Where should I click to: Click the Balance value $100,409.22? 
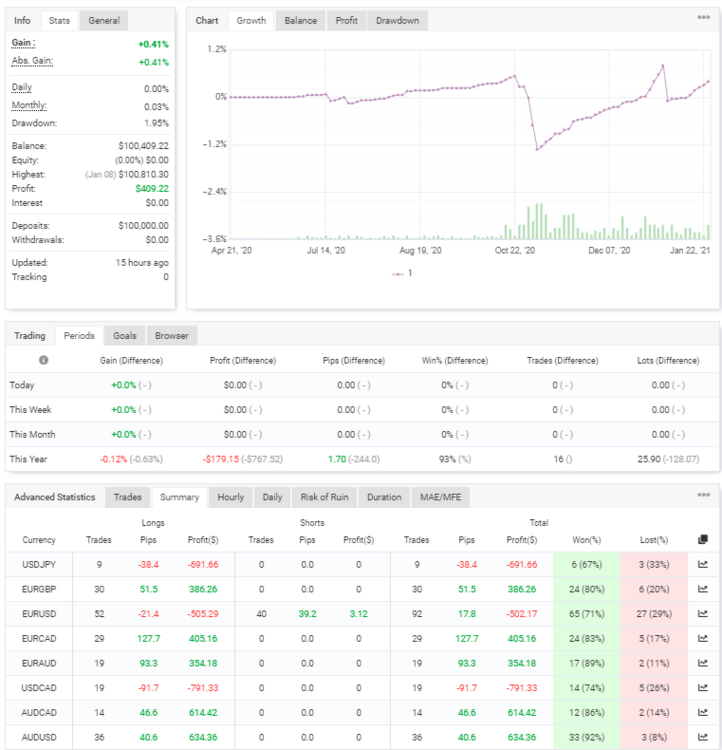(144, 146)
